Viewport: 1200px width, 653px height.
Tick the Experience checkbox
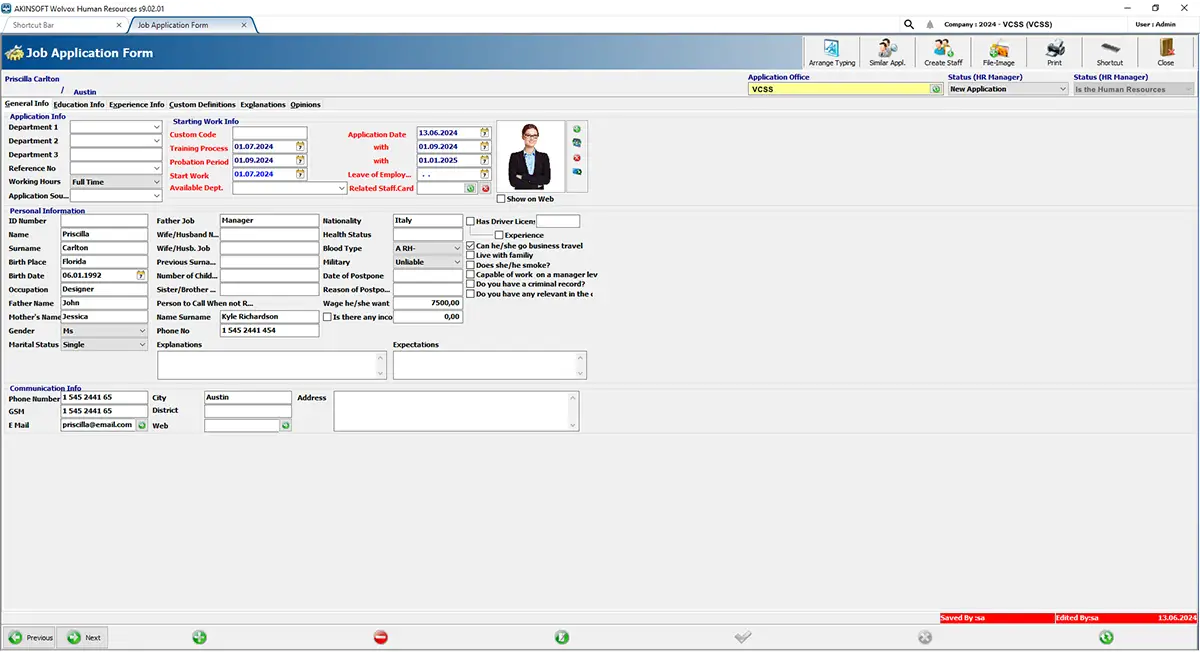pyautogui.click(x=499, y=235)
